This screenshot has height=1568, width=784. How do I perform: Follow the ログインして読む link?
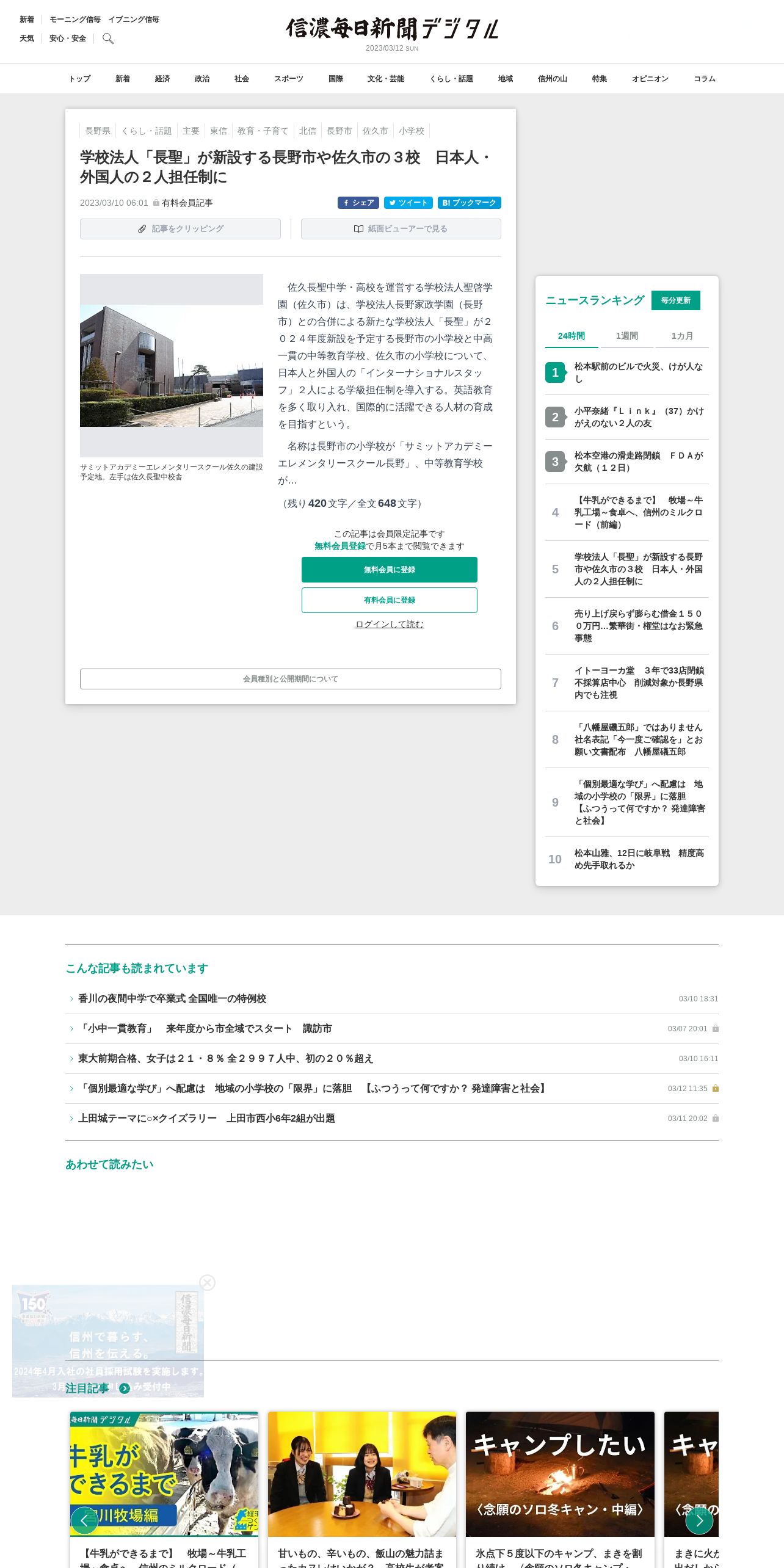point(390,624)
